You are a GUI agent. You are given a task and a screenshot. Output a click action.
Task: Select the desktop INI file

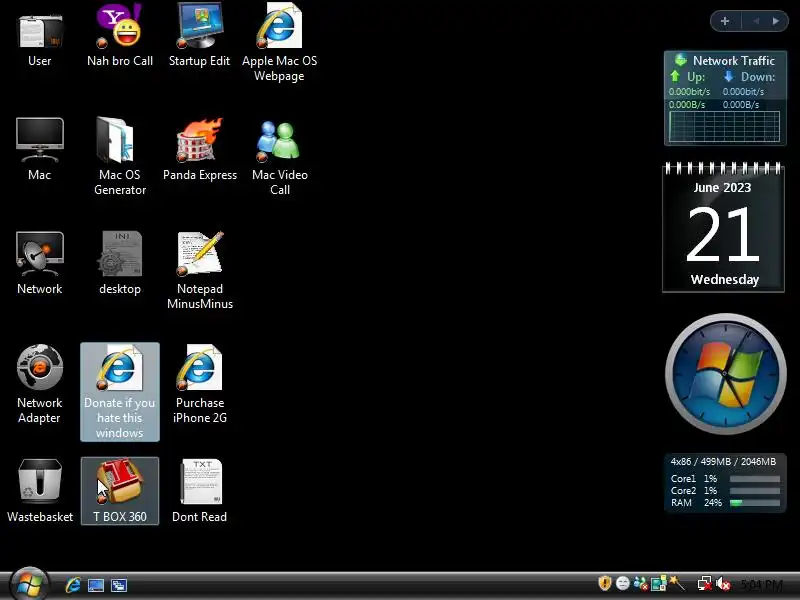[x=120, y=263]
